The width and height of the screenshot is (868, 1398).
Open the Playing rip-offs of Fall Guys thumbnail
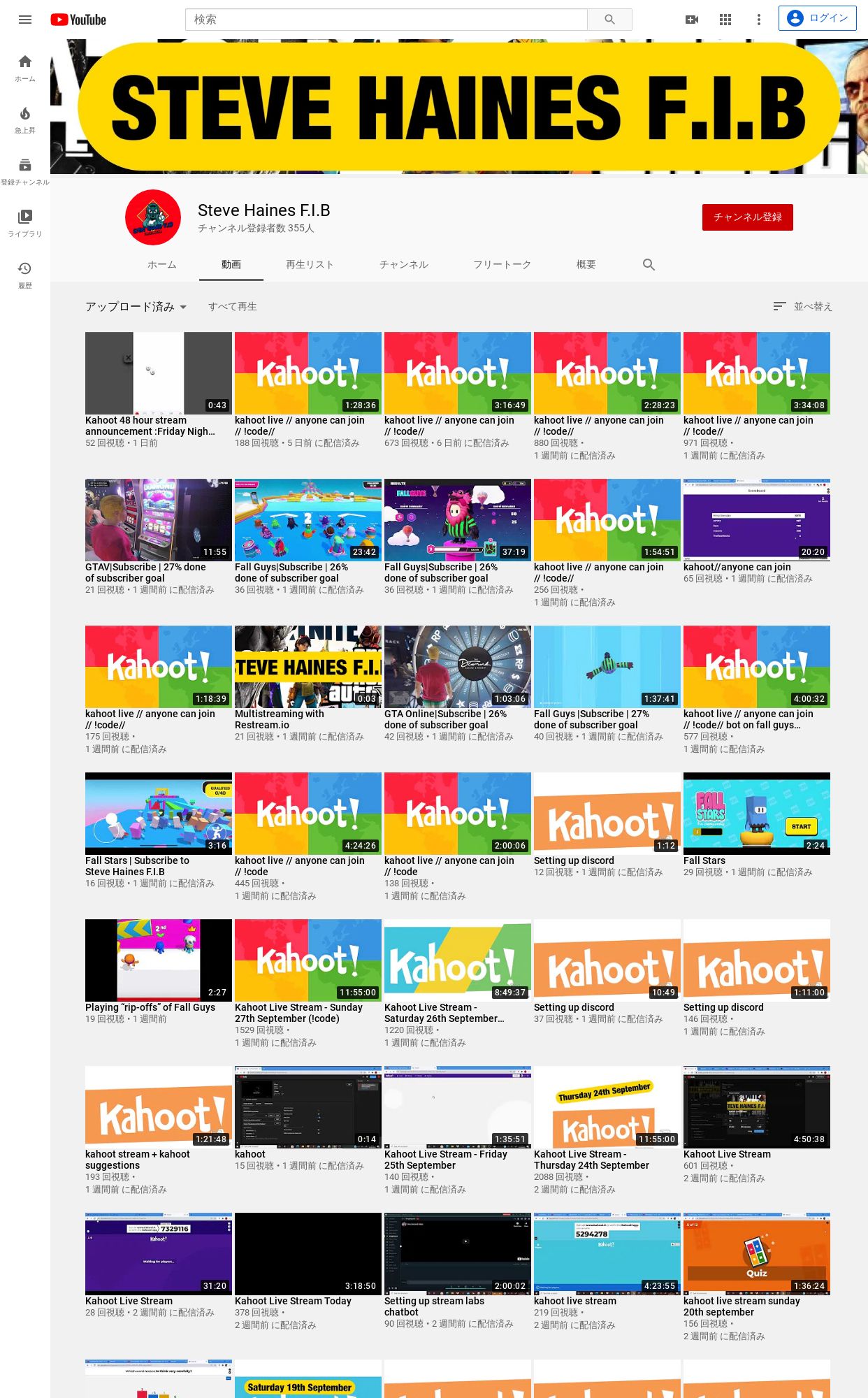click(159, 960)
